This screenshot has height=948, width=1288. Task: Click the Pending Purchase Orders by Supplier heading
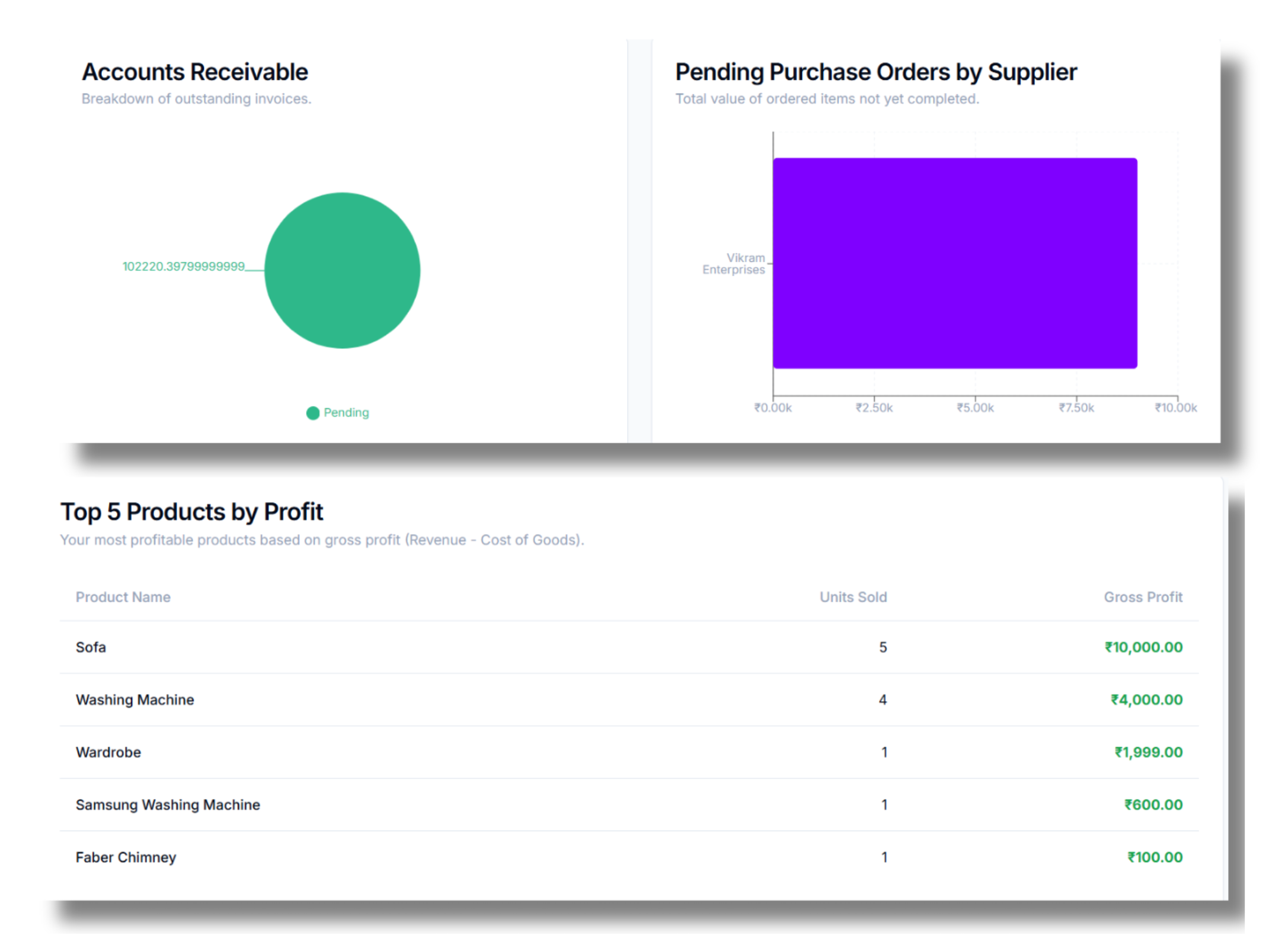pyautogui.click(x=875, y=71)
